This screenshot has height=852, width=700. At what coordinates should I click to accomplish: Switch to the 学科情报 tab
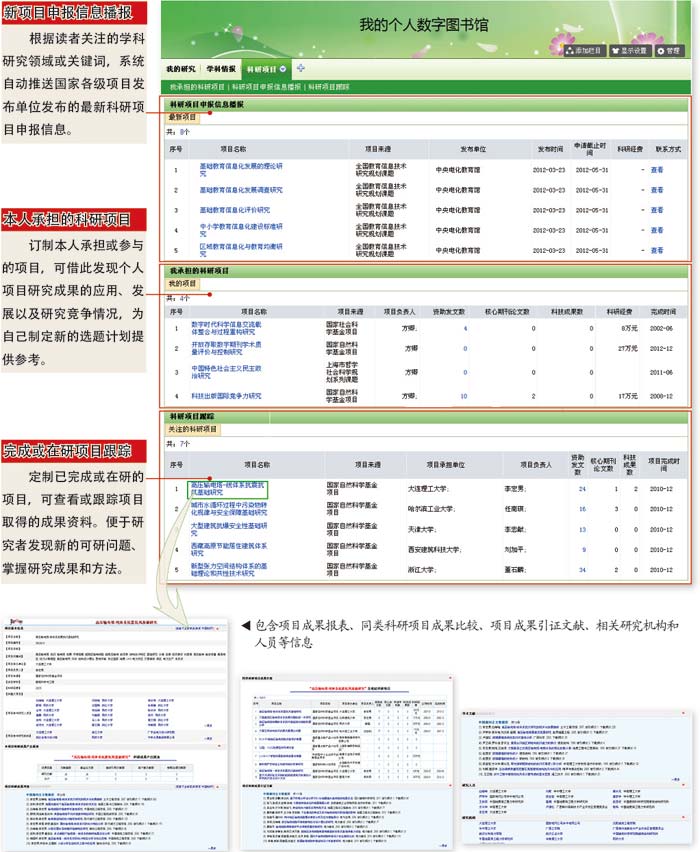(221, 69)
